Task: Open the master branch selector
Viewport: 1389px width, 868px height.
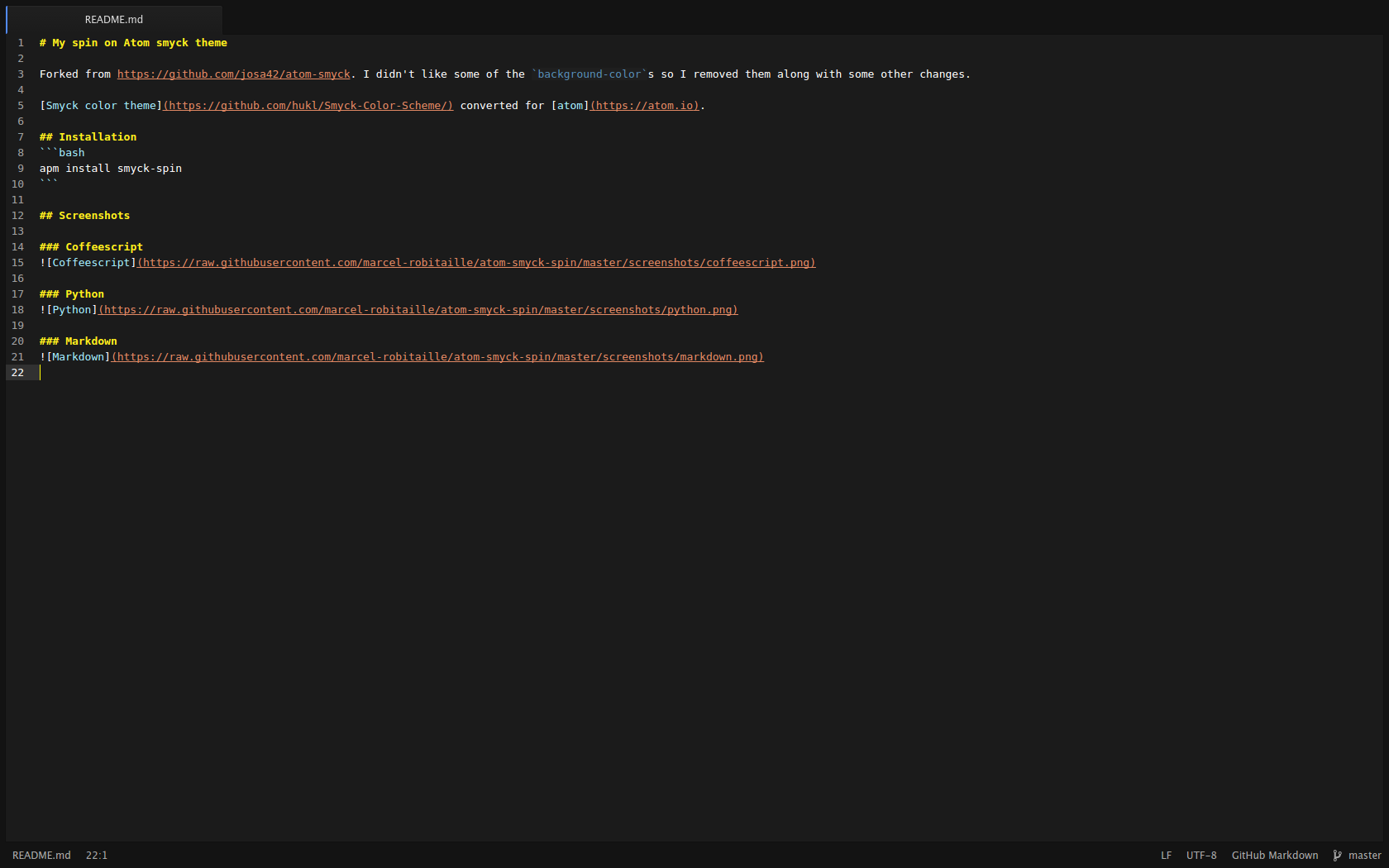Action: coord(1364,856)
